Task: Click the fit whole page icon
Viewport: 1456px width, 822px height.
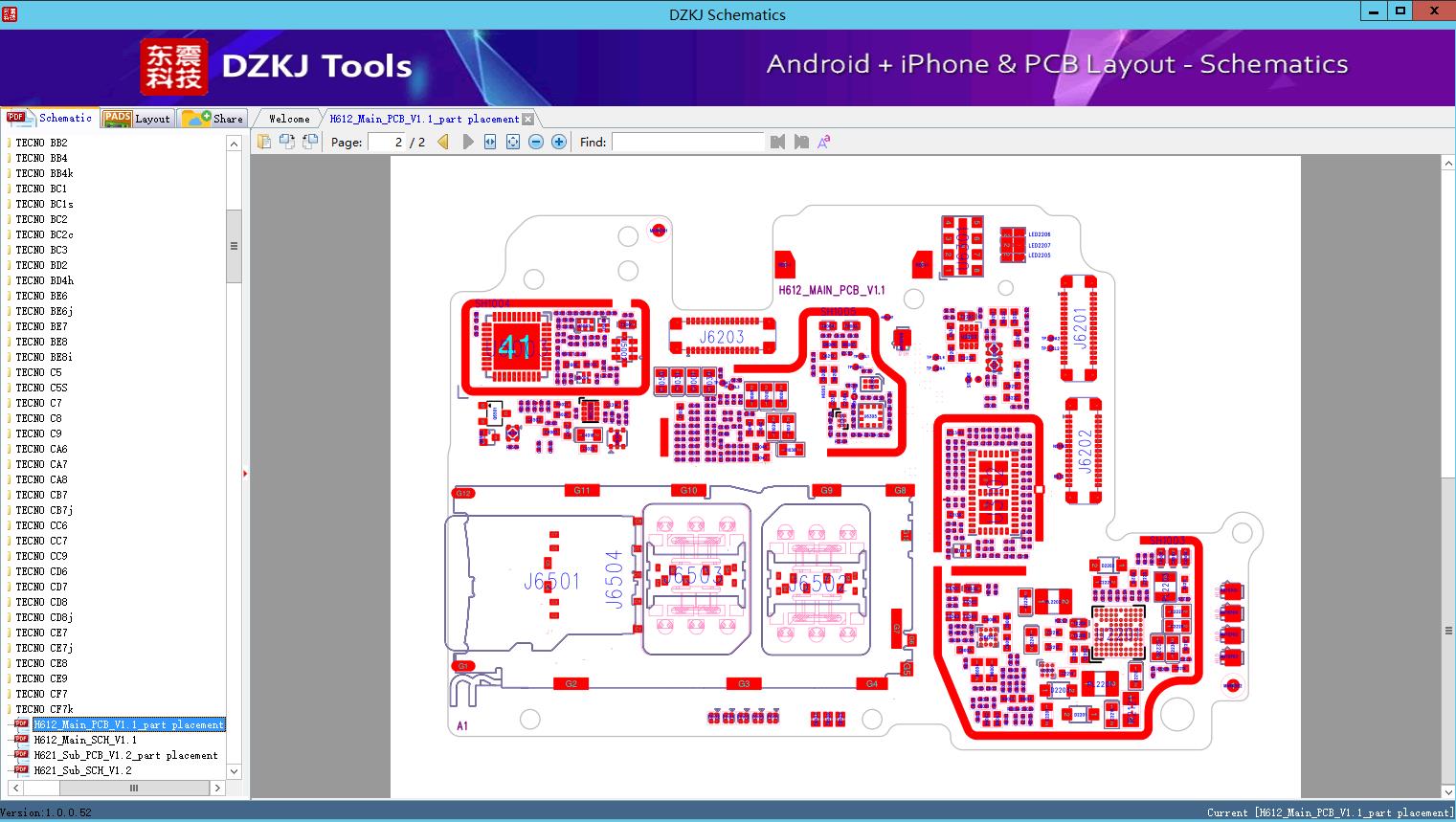Action: [513, 142]
